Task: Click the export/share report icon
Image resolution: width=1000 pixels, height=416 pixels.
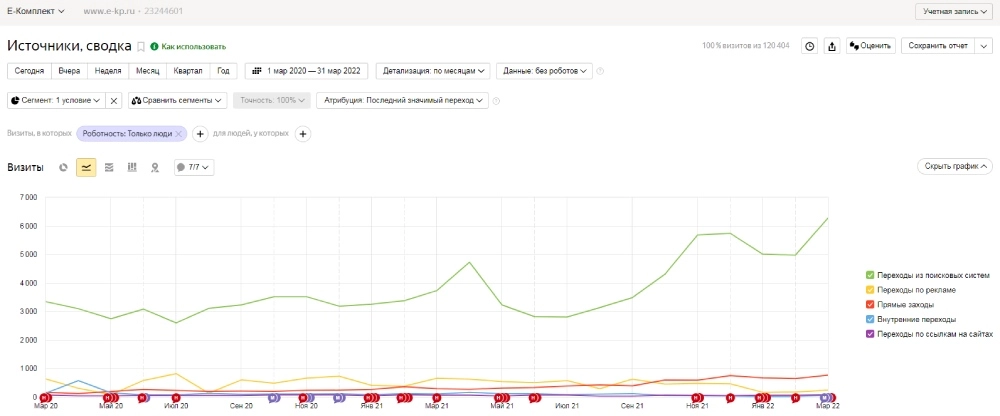Action: (x=832, y=46)
